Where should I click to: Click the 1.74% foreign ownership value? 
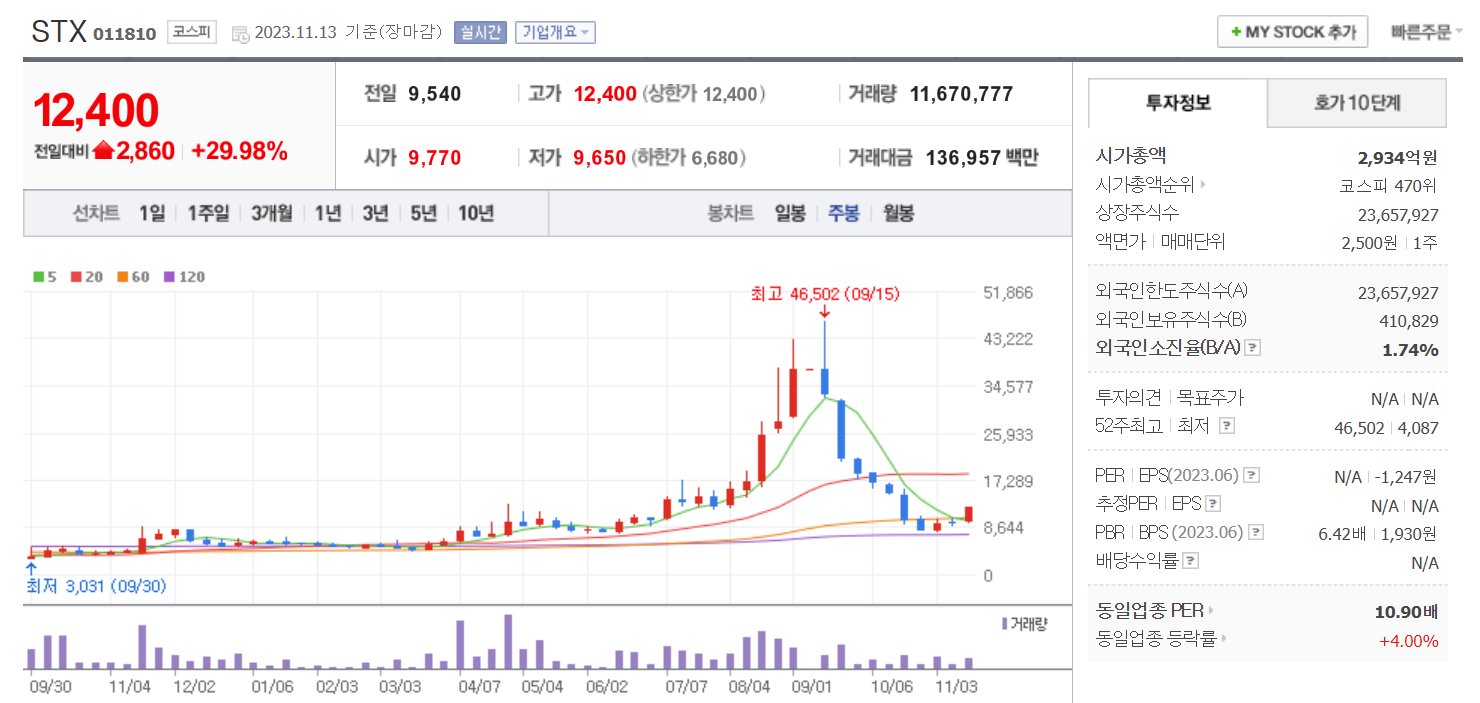click(x=1410, y=349)
